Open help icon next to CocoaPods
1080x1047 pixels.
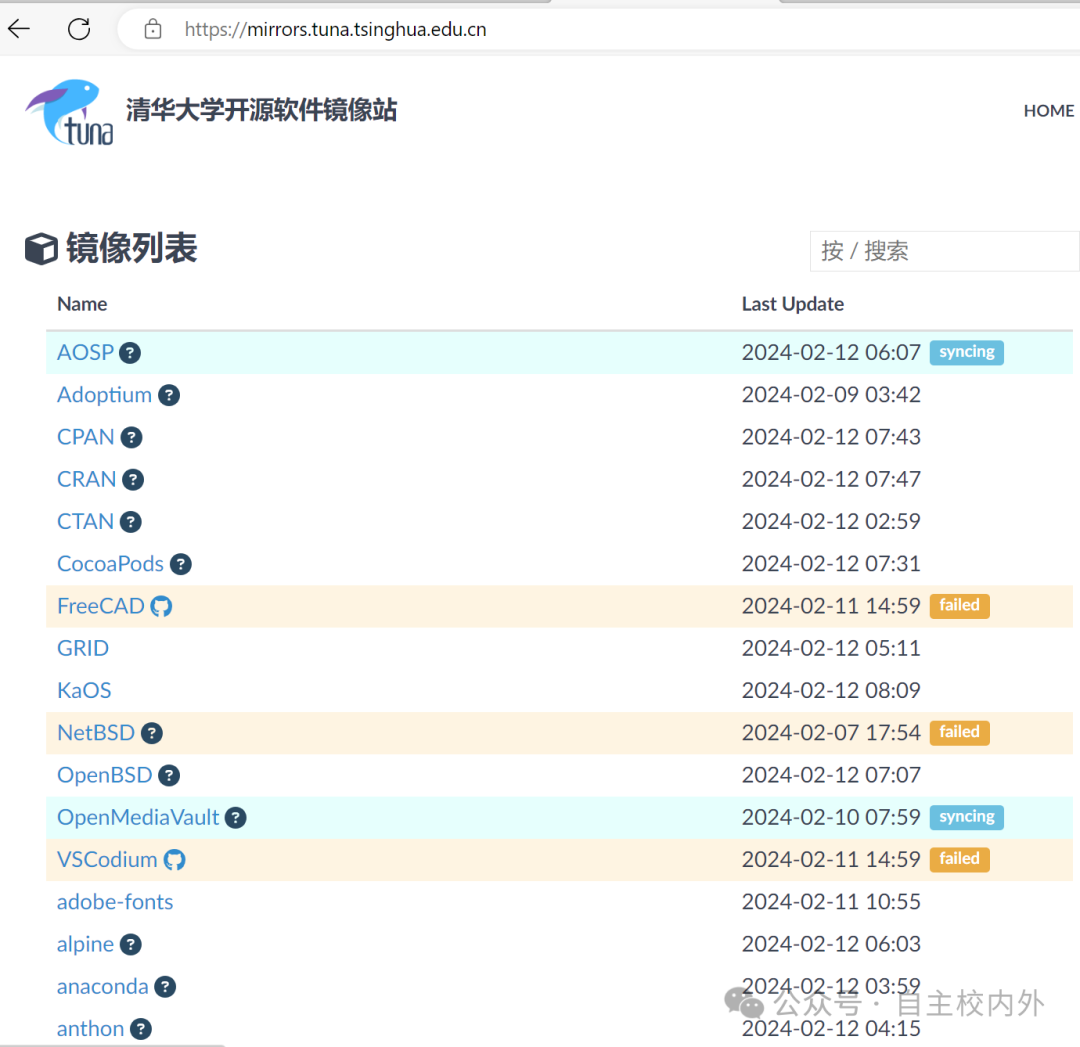[180, 564]
